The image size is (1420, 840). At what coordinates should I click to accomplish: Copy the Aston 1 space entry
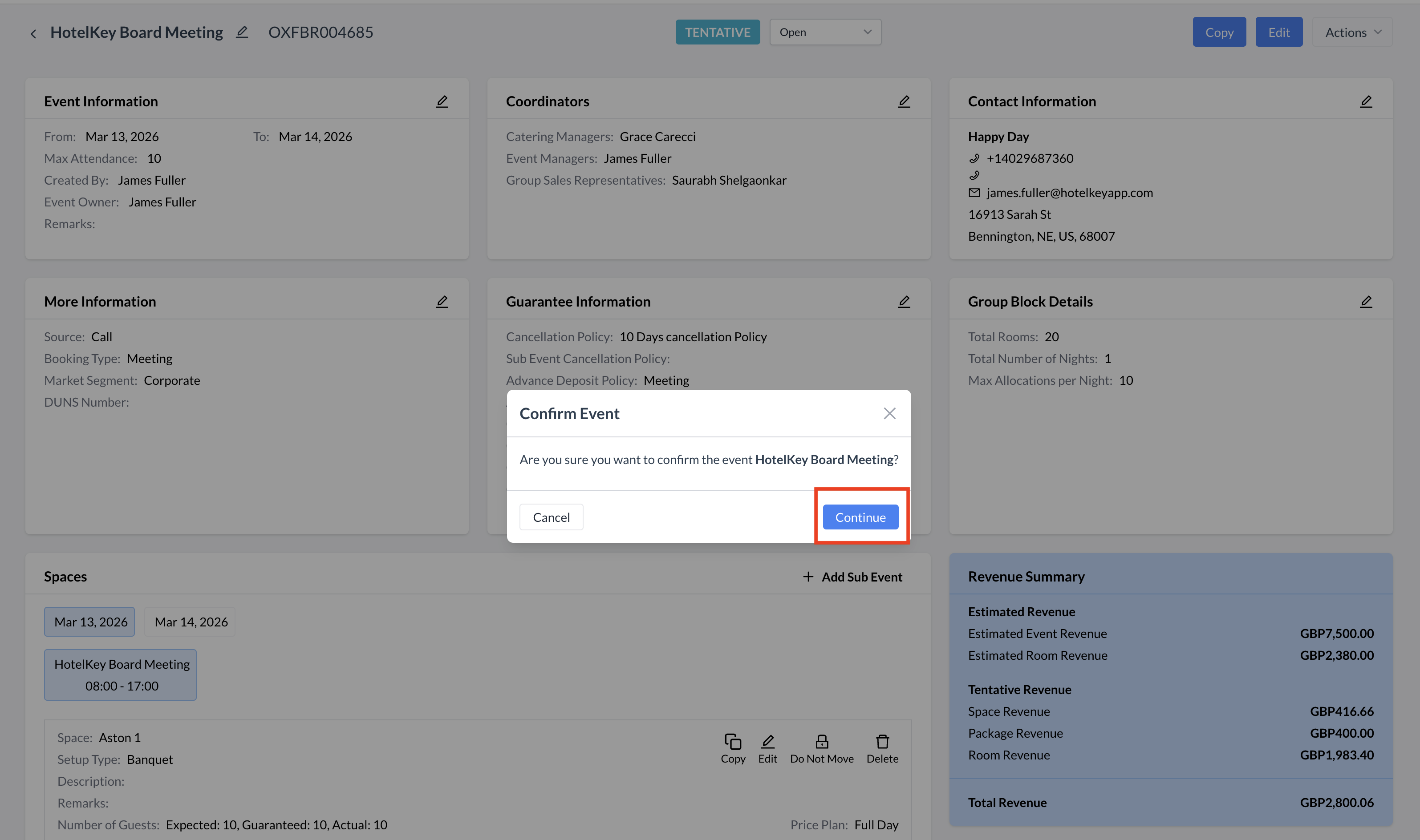[733, 748]
